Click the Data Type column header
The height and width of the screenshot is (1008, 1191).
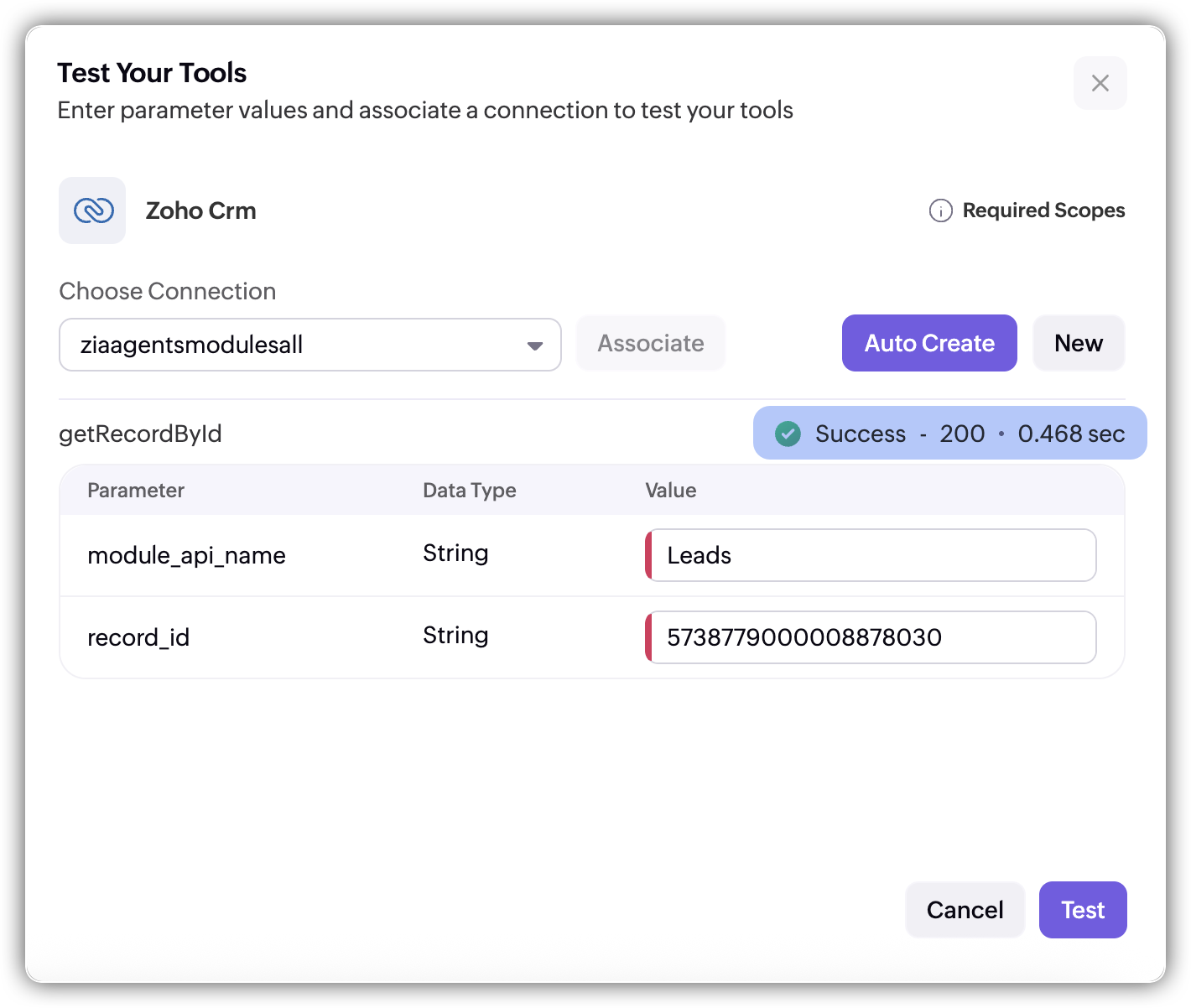point(469,491)
